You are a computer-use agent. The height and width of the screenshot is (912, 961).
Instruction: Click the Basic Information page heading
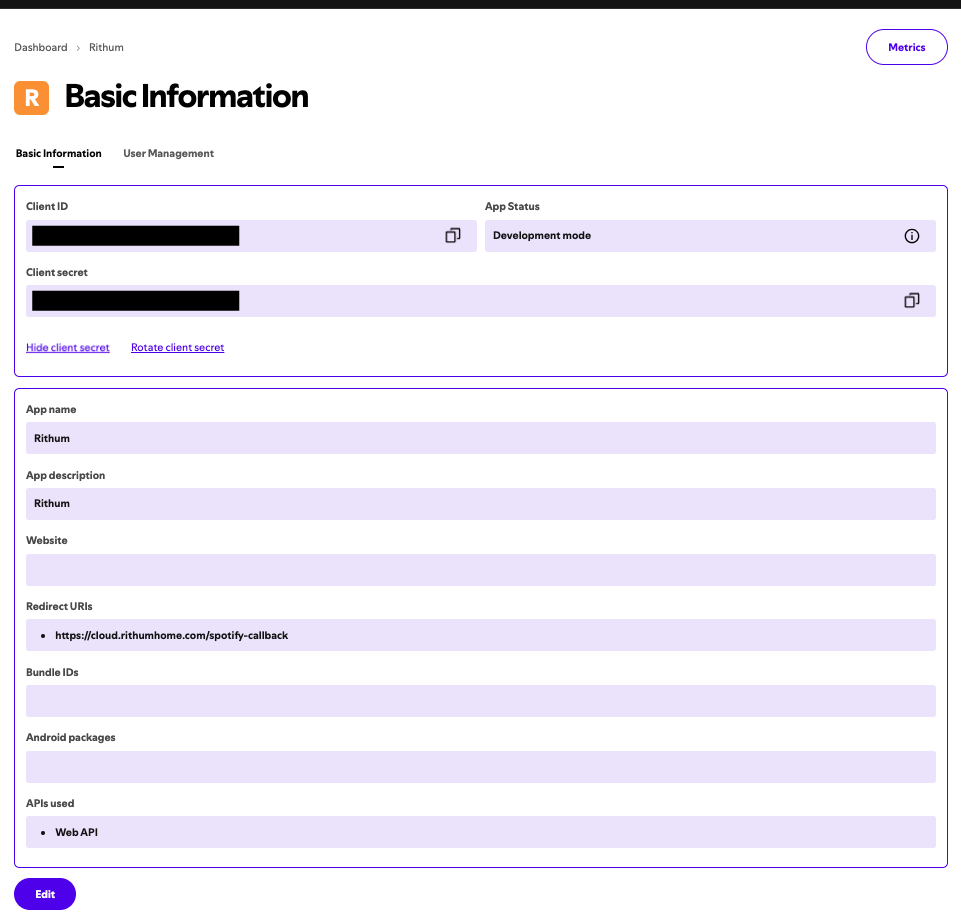(186, 96)
